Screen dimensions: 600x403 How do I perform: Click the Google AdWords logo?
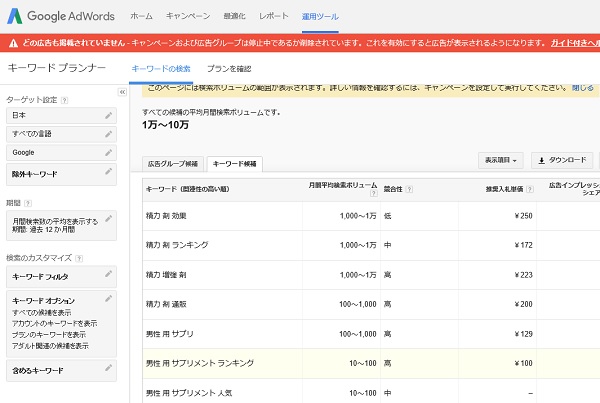61,16
